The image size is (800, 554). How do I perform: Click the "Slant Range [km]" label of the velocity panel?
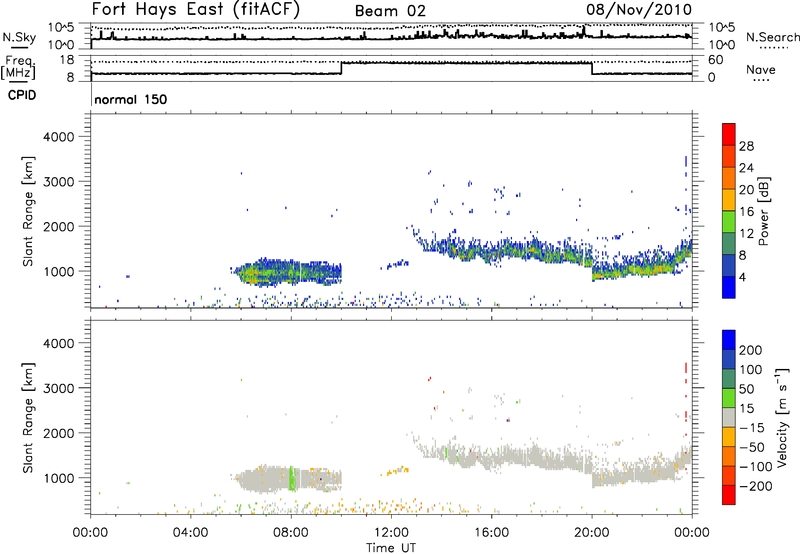point(28,418)
